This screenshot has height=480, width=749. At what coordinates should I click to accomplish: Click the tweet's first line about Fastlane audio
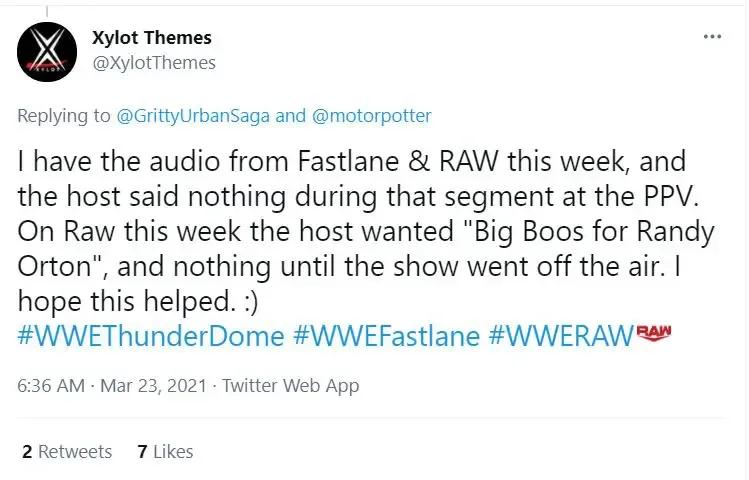352,161
